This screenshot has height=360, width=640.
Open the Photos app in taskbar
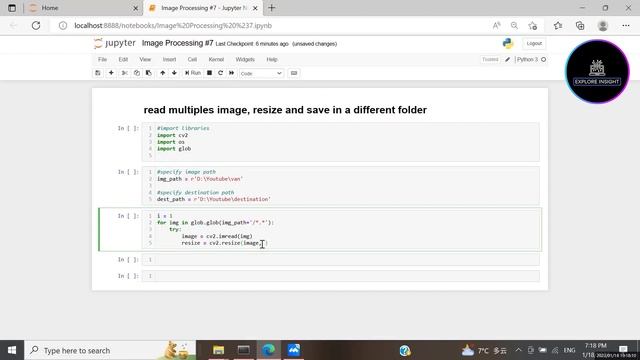[293, 350]
